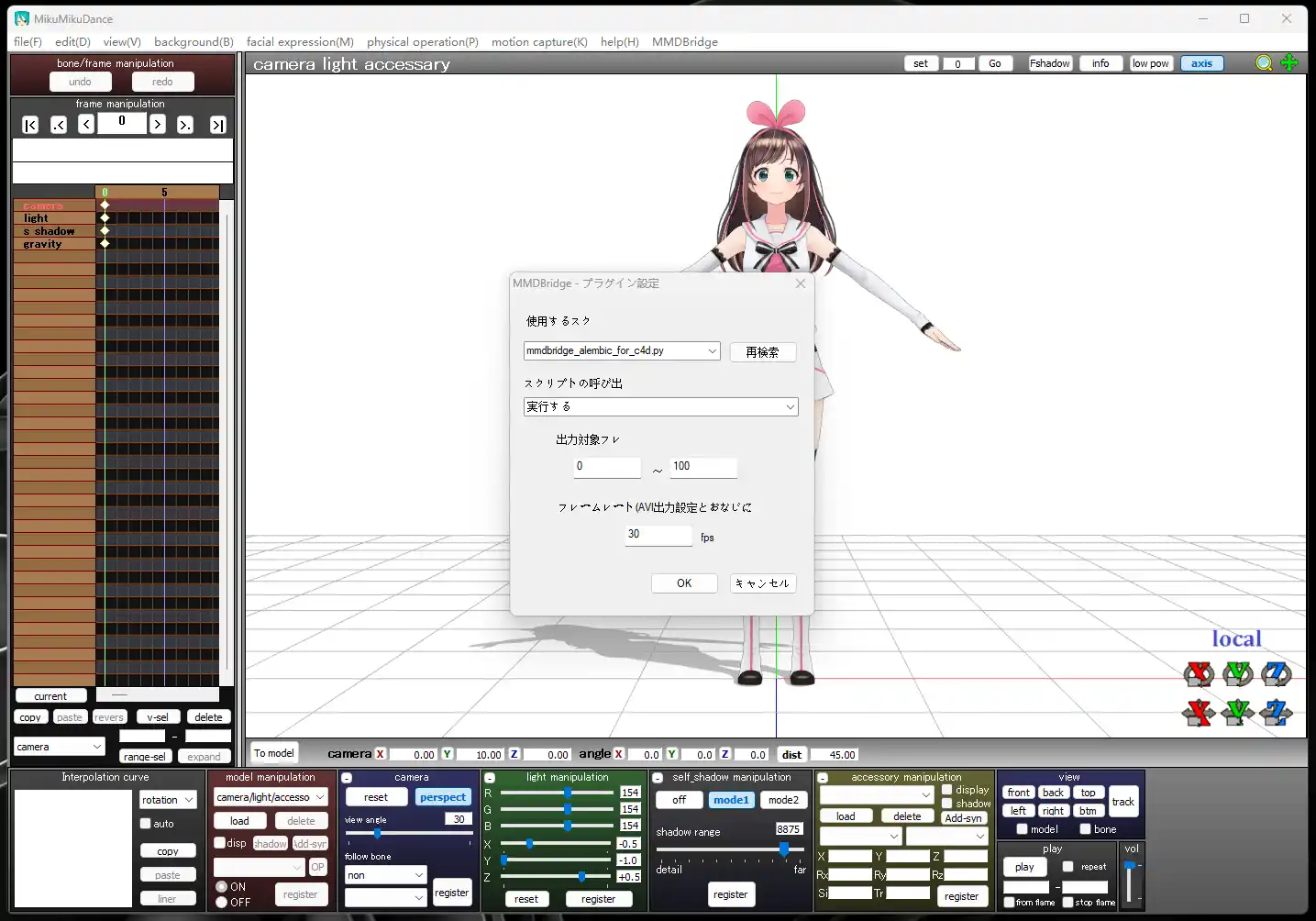1316x921 pixels.
Task: Click the green cross move view icon
Action: [x=1289, y=62]
